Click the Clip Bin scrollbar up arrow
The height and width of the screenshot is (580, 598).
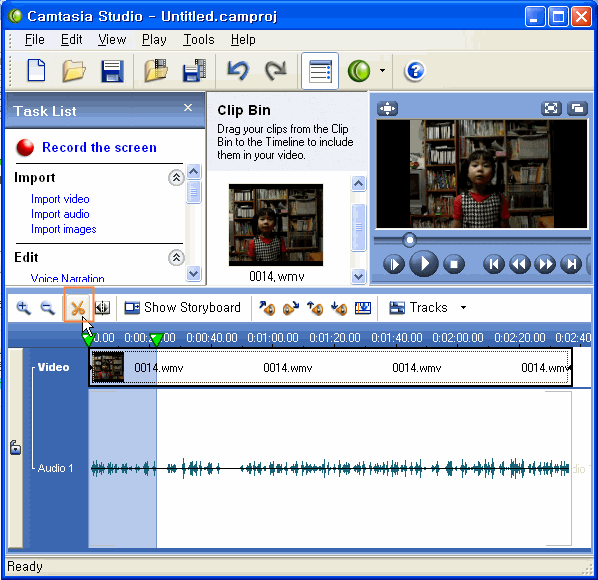click(x=358, y=184)
